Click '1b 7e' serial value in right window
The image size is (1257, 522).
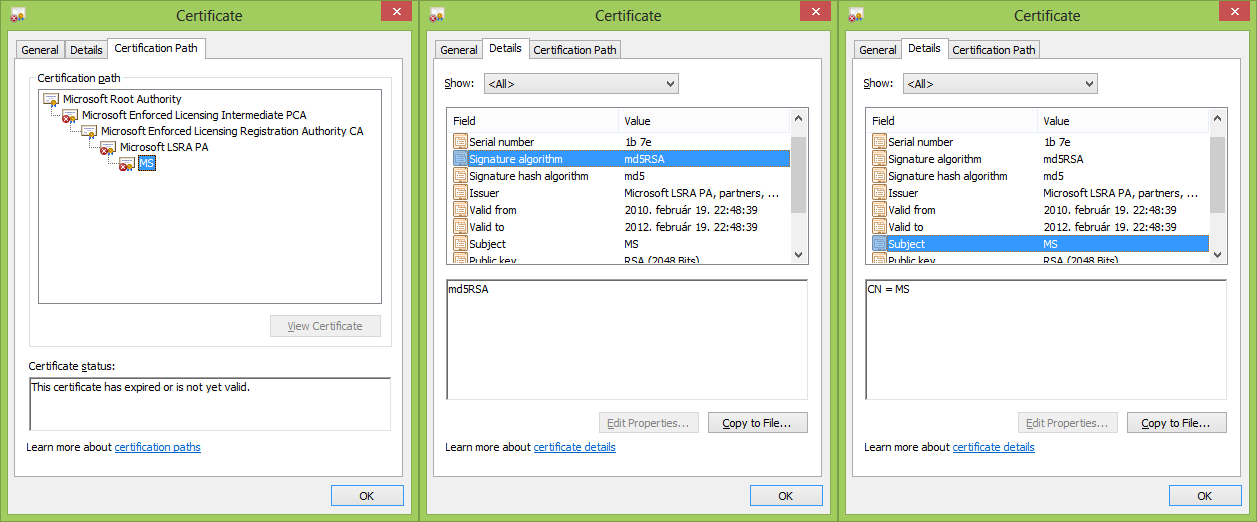1057,142
